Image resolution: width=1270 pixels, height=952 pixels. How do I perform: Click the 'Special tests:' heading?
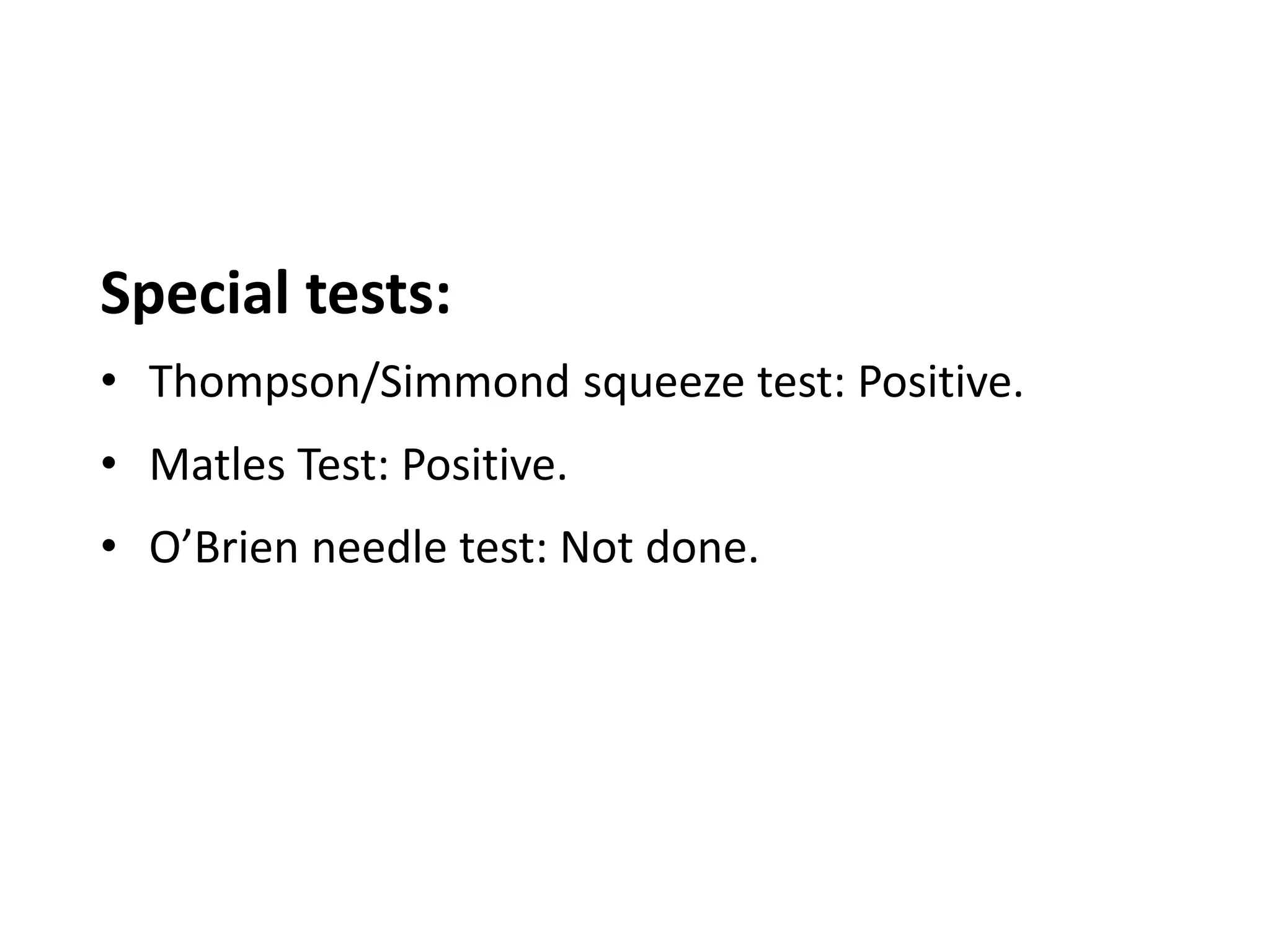(275, 294)
